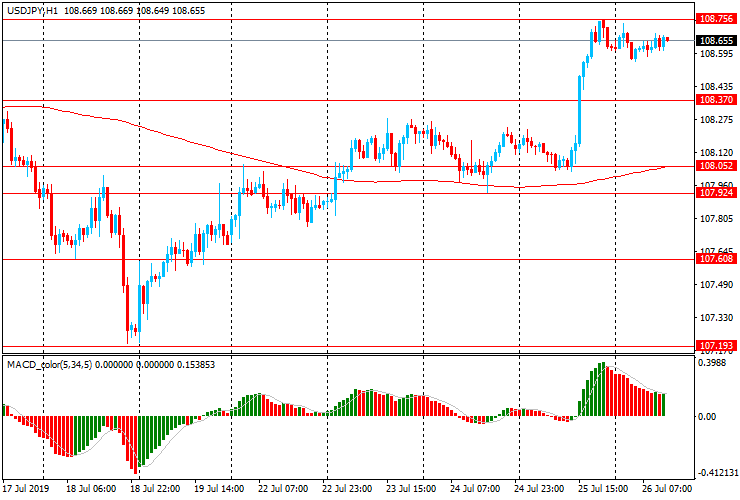This screenshot has width=740, height=500.
Task: Click the 0.3988 MACD scale value
Action: [713, 363]
